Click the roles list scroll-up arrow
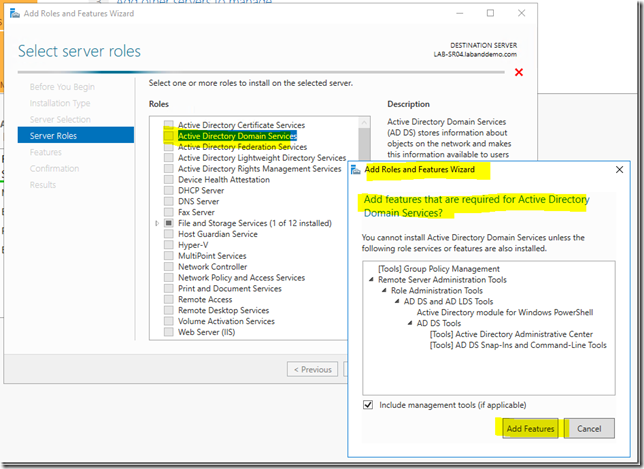644x469 pixels. pos(364,122)
